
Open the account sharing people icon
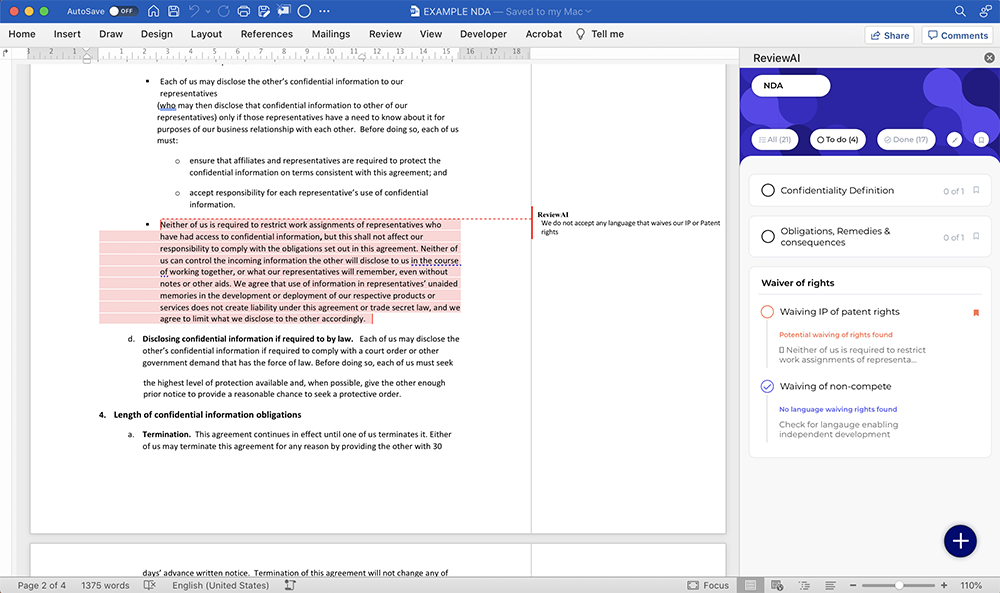coord(985,11)
